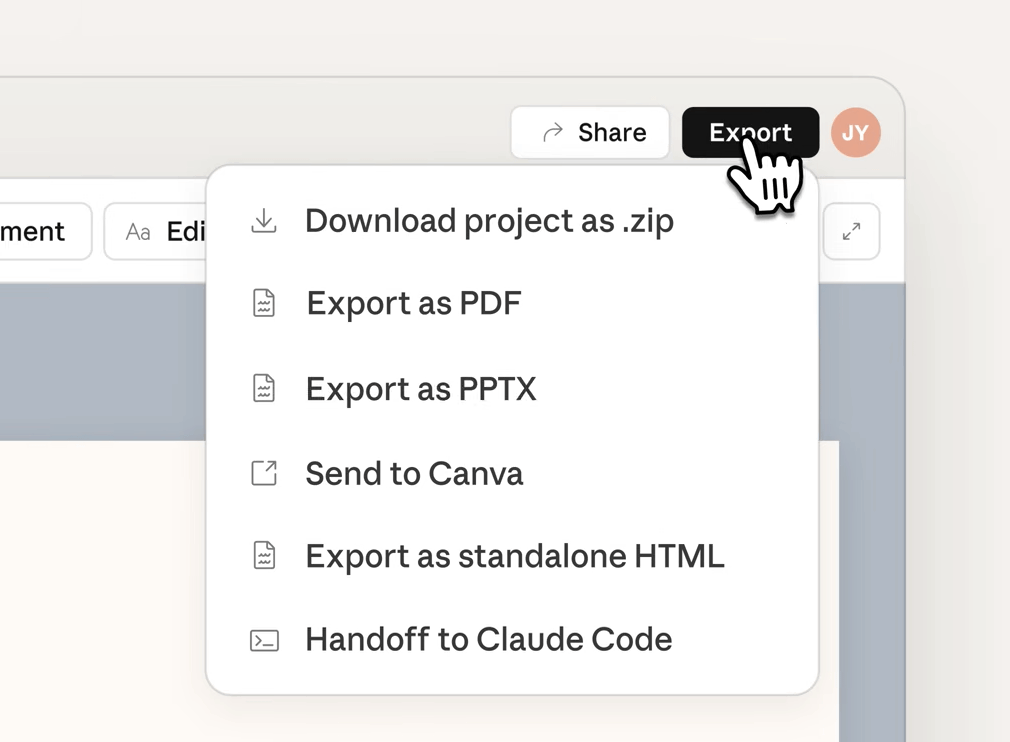Select Handoff to Claude Code
This screenshot has width=1010, height=742.
(488, 640)
